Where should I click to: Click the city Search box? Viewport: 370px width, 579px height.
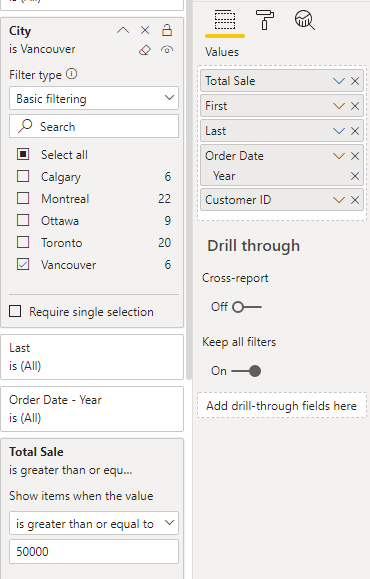coord(94,126)
